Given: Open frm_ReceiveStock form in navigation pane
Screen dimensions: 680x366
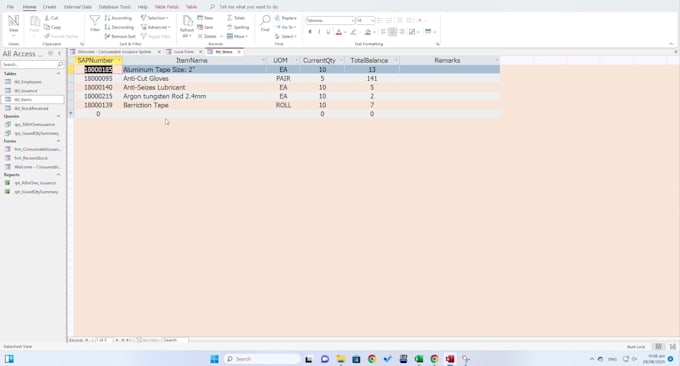Looking at the screenshot, I should coord(31,158).
